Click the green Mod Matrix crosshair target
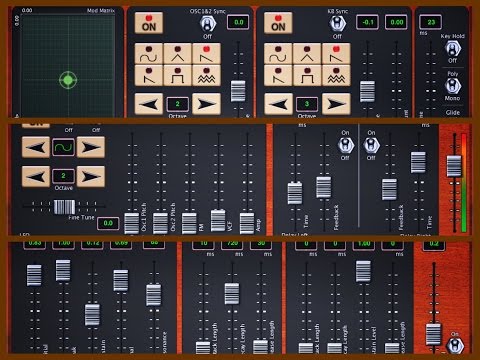The width and height of the screenshot is (480, 360). pos(68,80)
